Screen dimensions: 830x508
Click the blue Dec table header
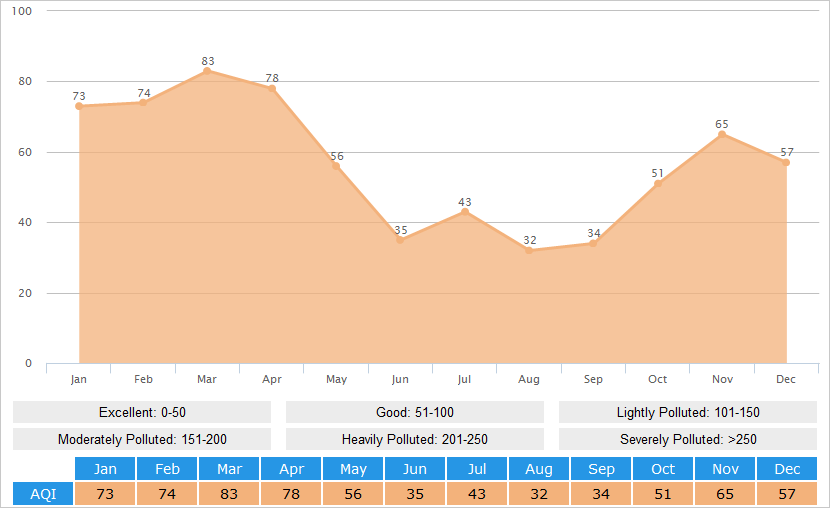tap(787, 469)
